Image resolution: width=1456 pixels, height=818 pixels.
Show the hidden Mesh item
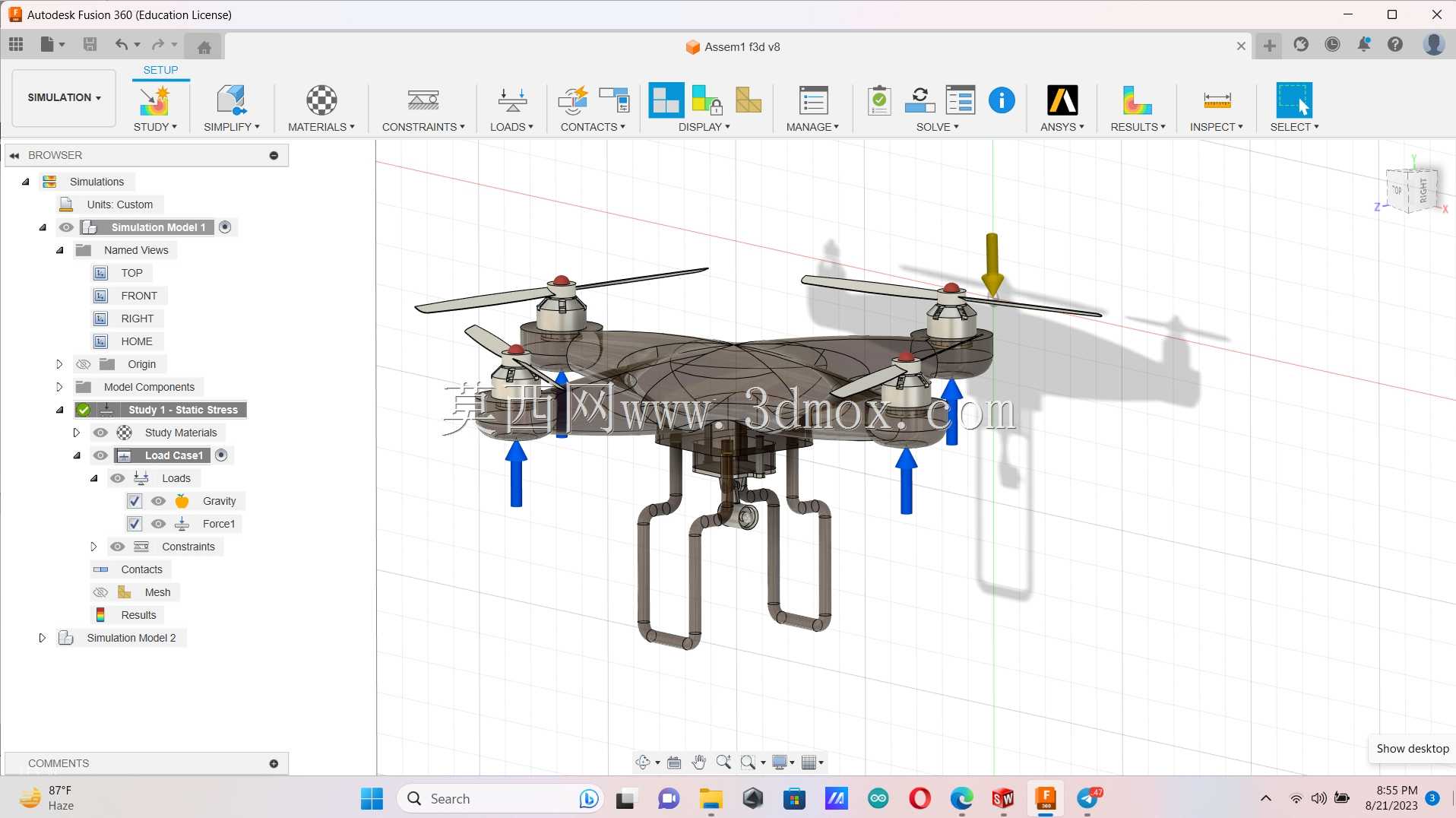point(100,592)
